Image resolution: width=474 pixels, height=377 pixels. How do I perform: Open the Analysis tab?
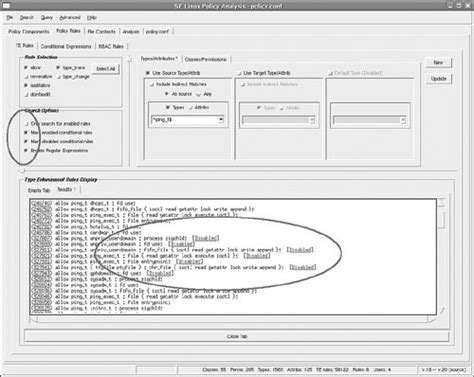[x=131, y=32]
